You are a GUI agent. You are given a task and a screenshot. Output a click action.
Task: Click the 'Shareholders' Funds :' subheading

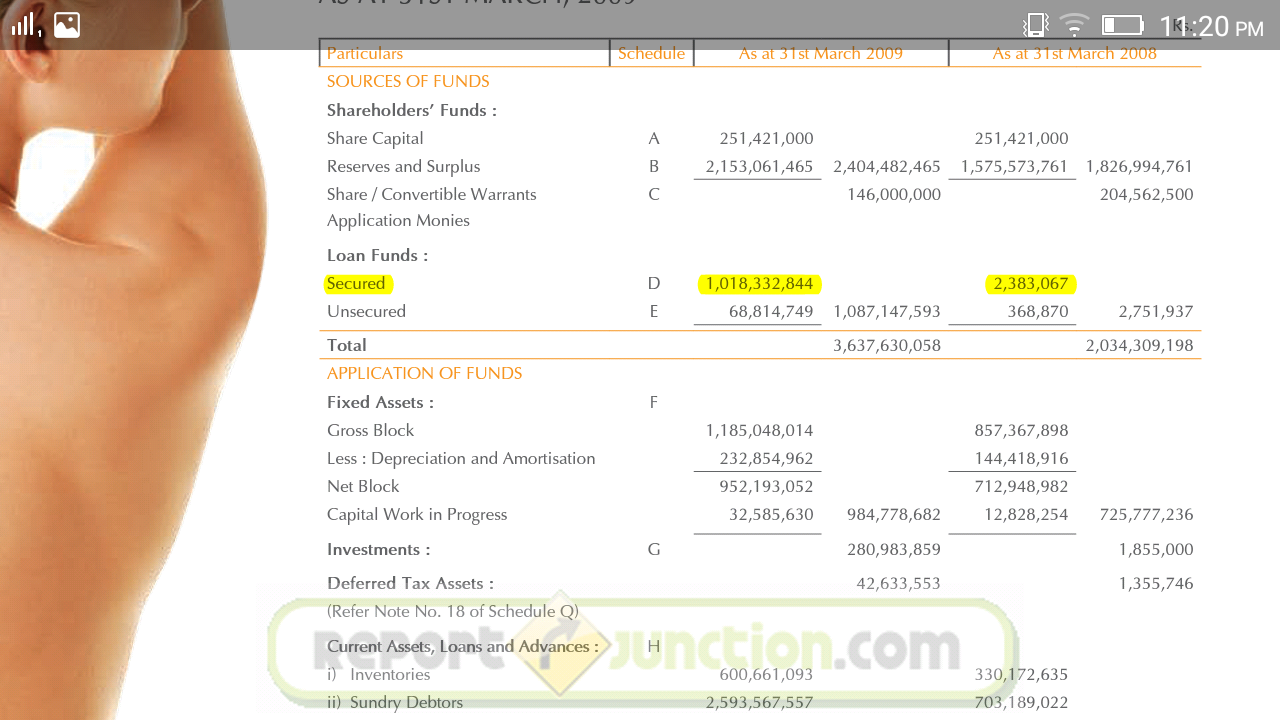[x=412, y=110]
